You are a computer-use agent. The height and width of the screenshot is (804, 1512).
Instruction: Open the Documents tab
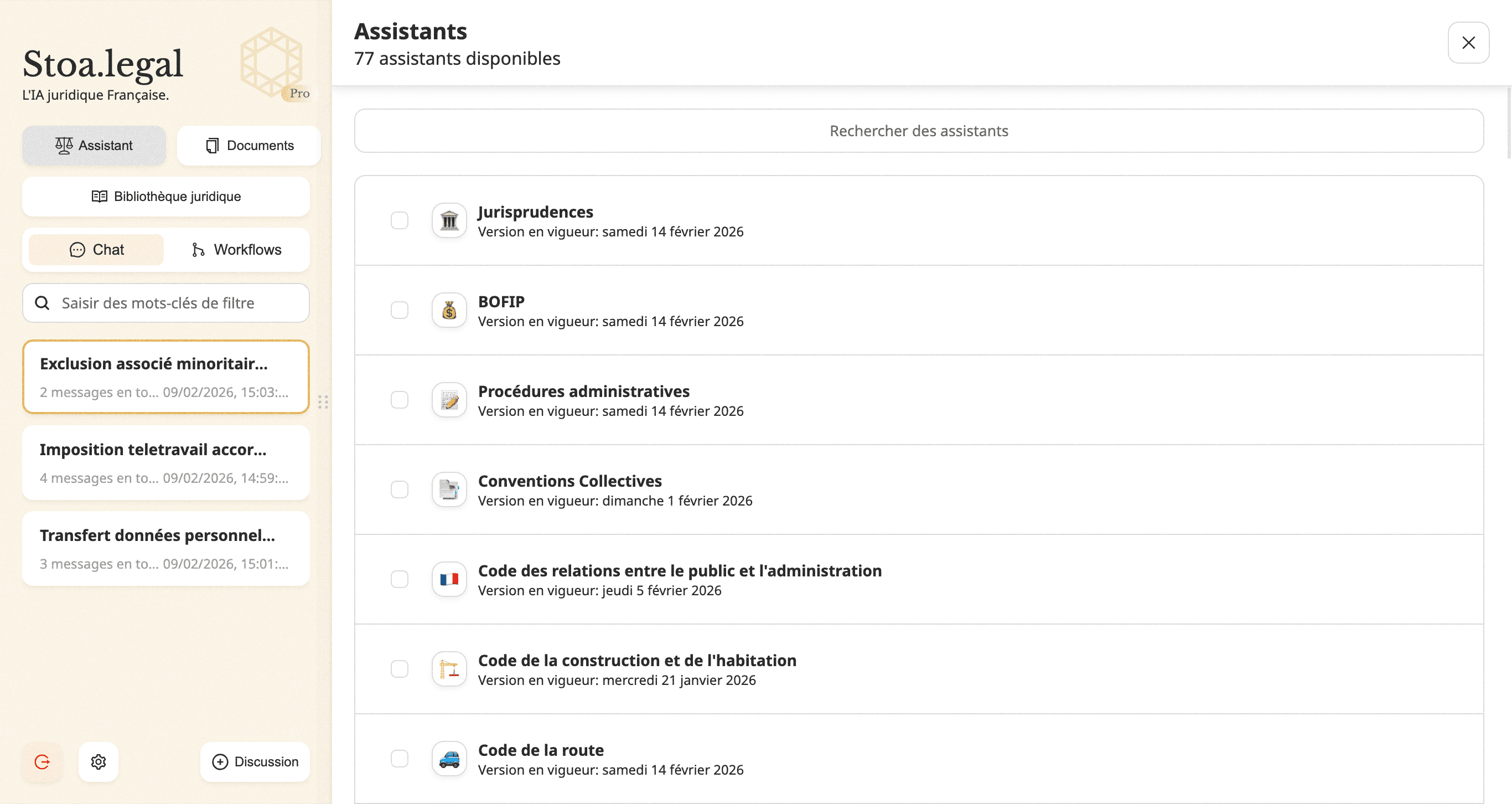coord(249,146)
